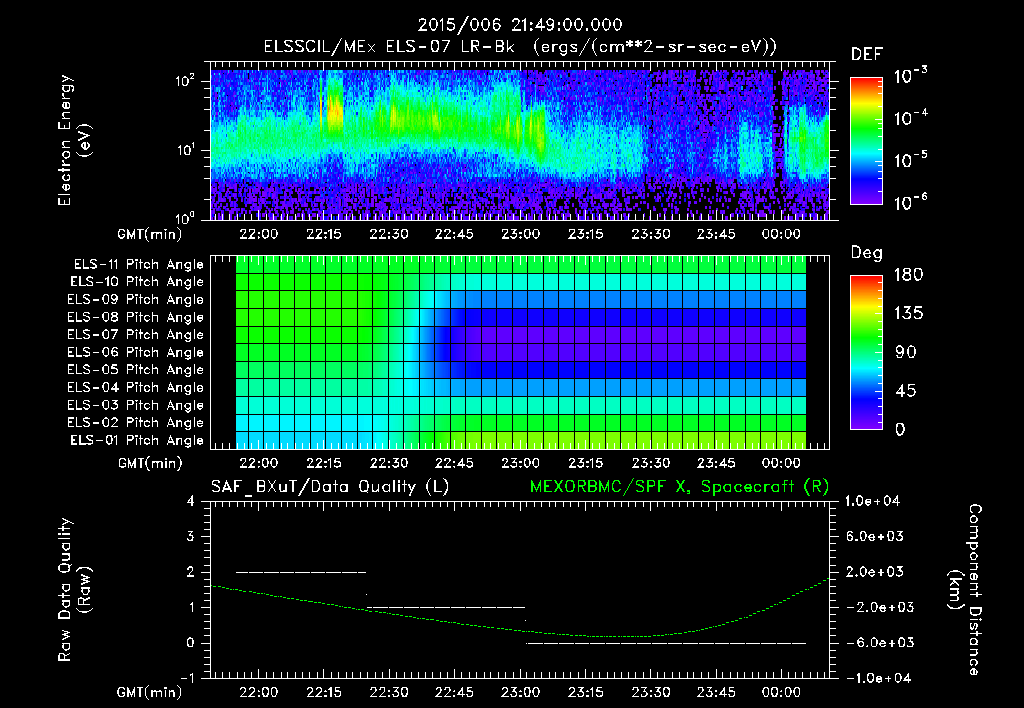Click the ELS-08 Pitch Angle row label
Screen dimensions: 1024x708
136,317
